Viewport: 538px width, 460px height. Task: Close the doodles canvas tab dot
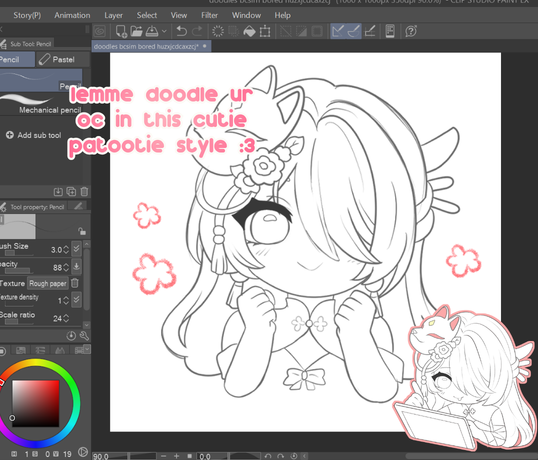click(205, 46)
